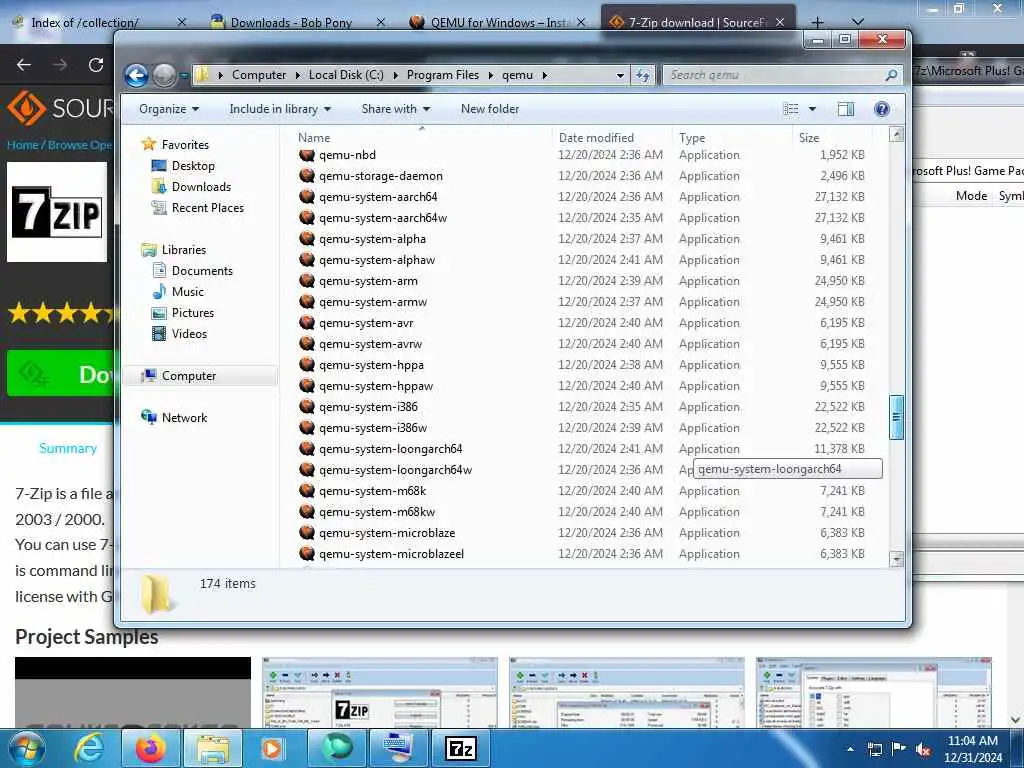Switch to Downloads - Bob Pony tab

(x=291, y=23)
